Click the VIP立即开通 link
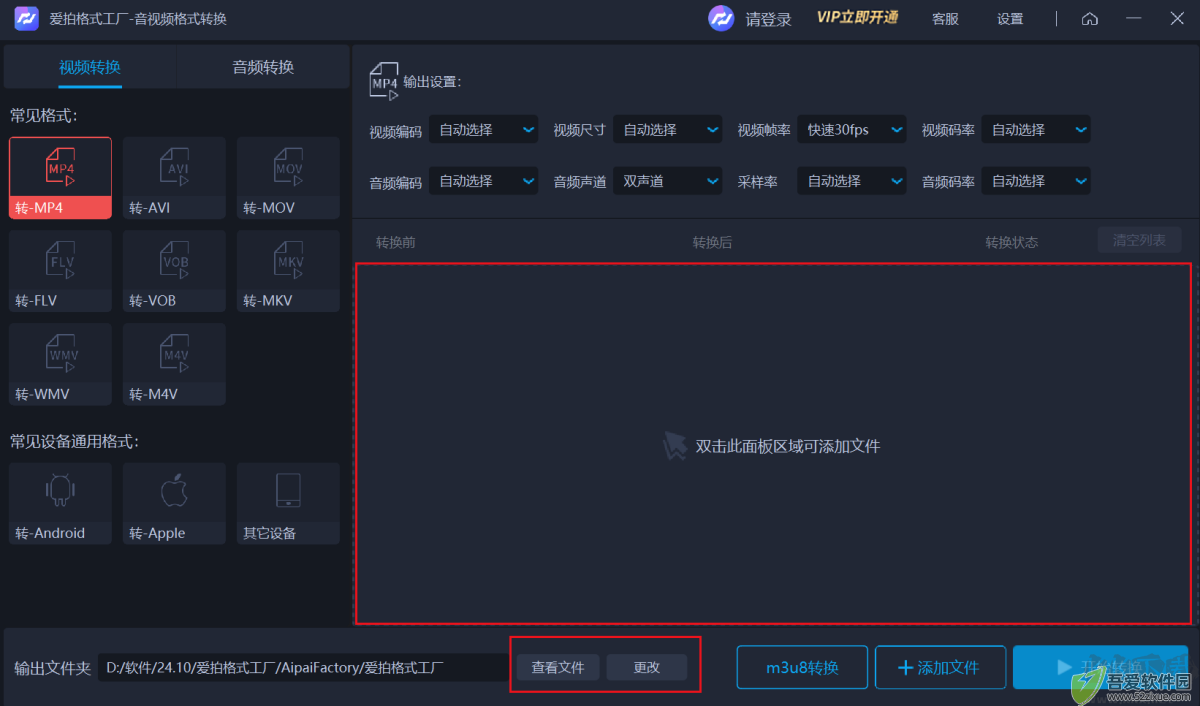Viewport: 1200px width, 706px height. click(857, 18)
